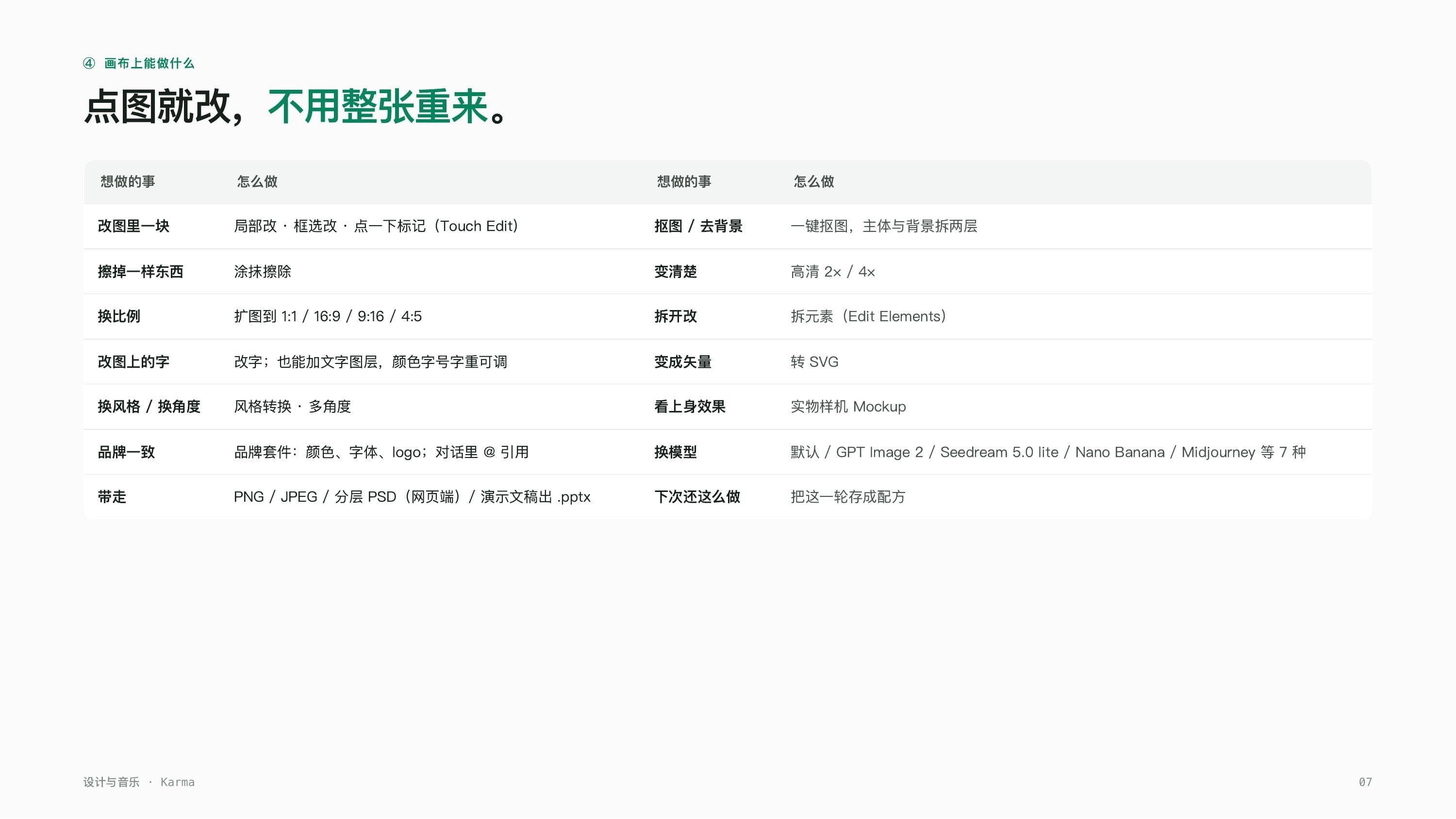Click the row label '改图上的字'

pos(133,362)
